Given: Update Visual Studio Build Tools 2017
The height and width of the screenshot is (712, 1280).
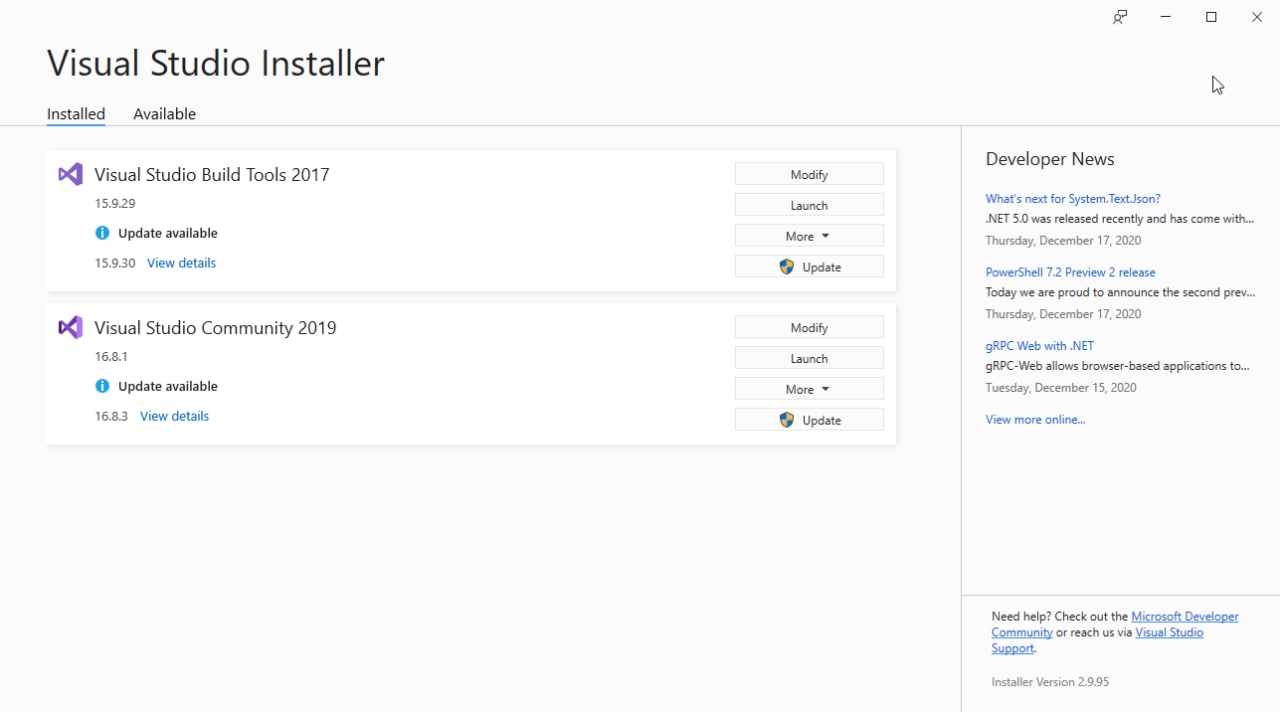Looking at the screenshot, I should (x=809, y=267).
